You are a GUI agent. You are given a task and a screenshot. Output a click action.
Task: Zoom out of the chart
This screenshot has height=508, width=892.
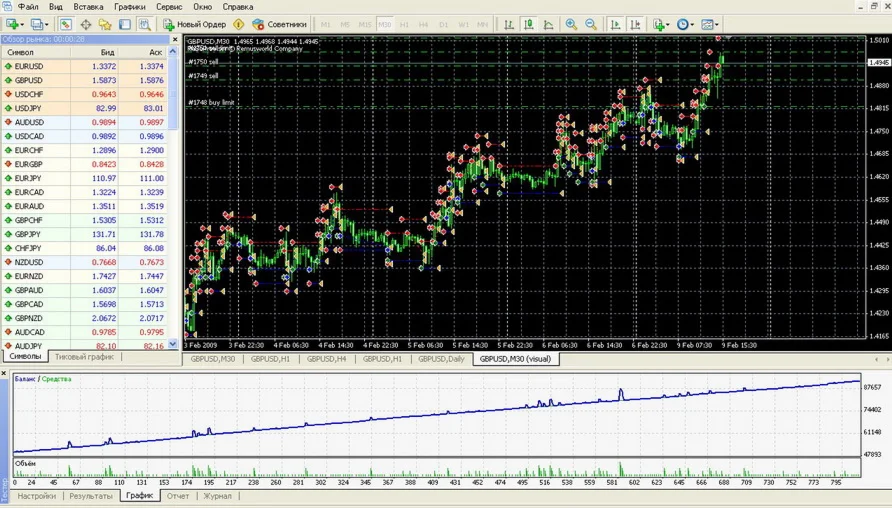(591, 24)
